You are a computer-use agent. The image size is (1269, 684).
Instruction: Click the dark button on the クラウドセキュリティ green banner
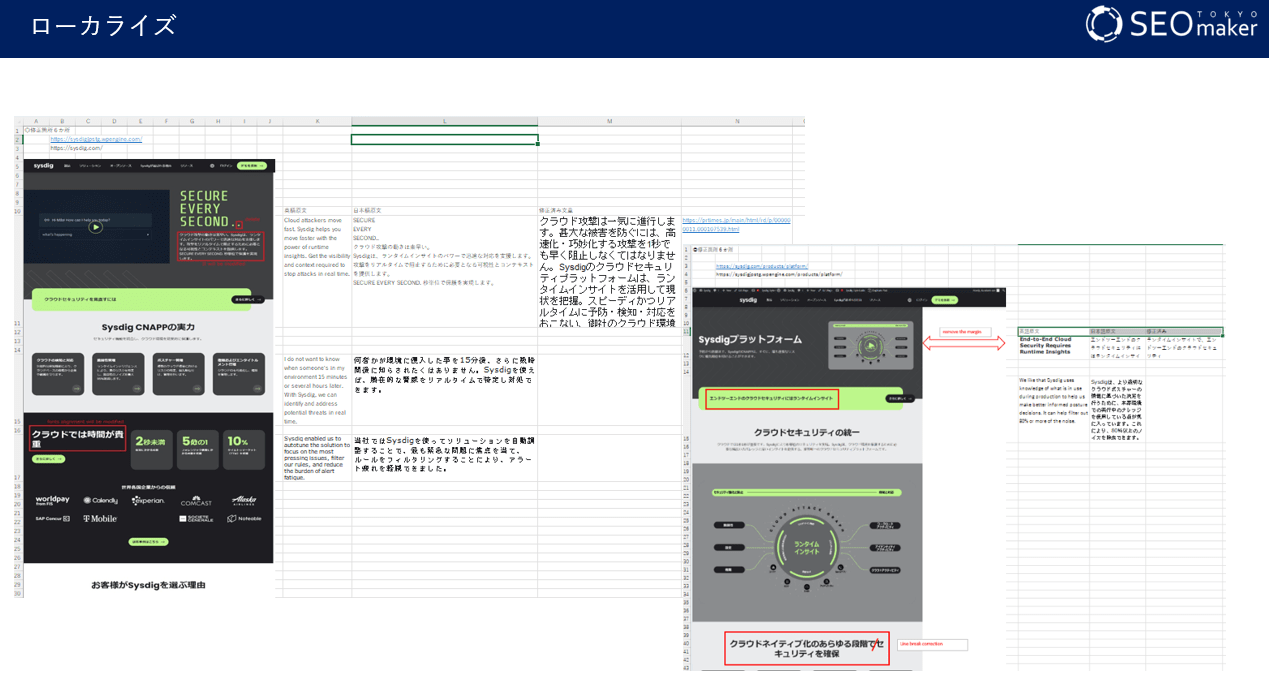[x=246, y=299]
